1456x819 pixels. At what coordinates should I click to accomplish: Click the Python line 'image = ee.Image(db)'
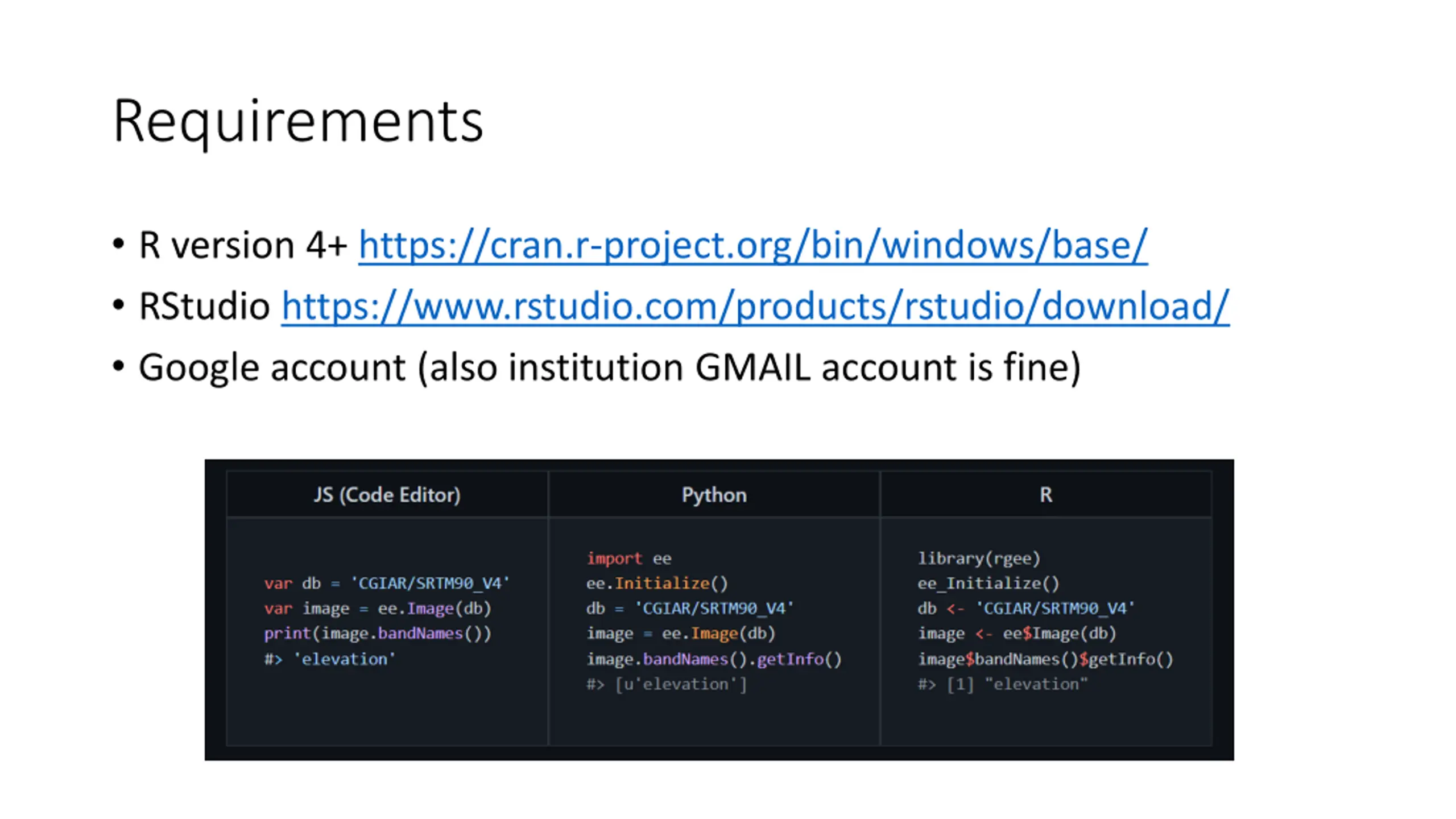(x=681, y=634)
